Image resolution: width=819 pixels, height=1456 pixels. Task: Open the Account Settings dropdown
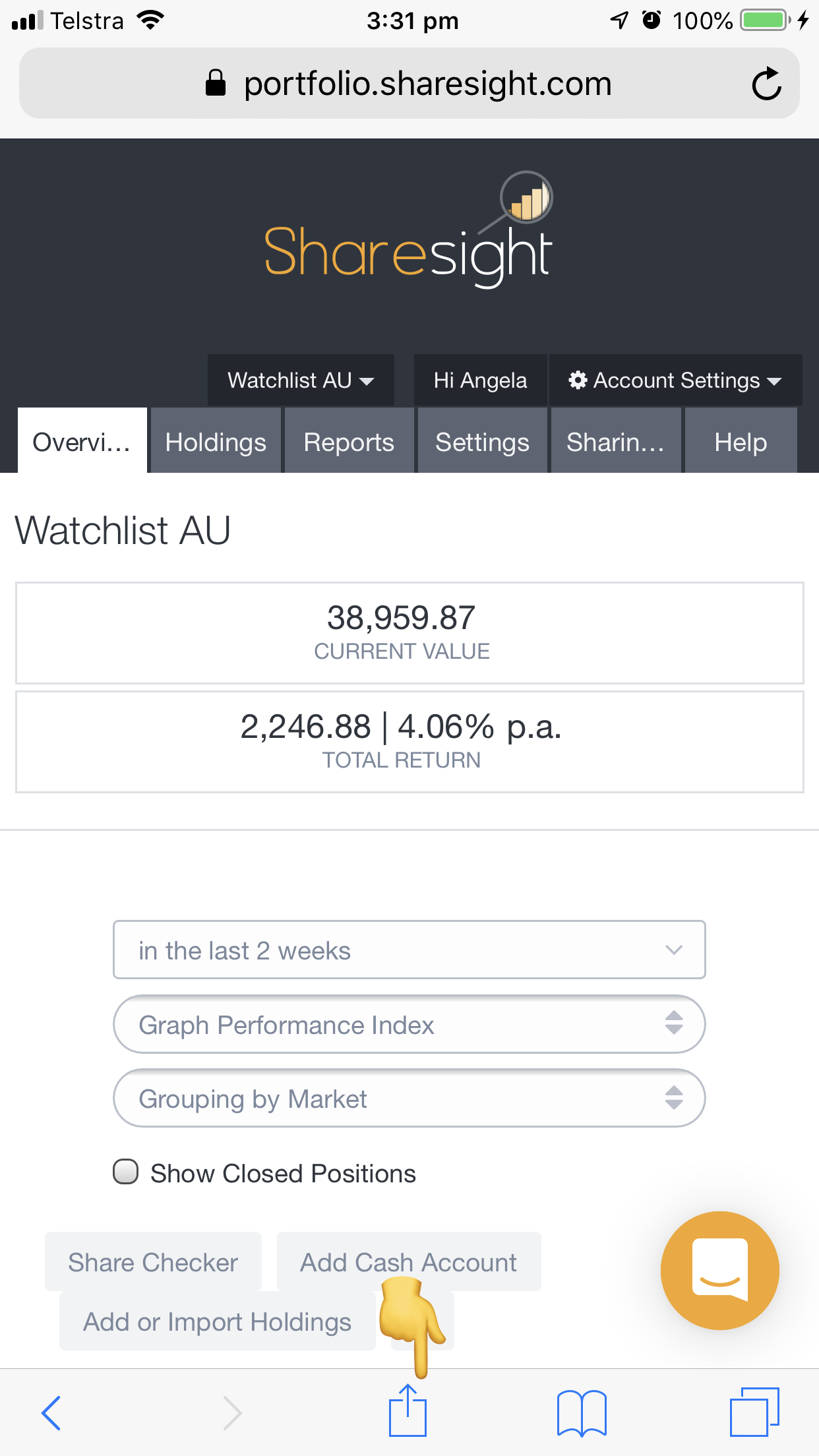(675, 380)
